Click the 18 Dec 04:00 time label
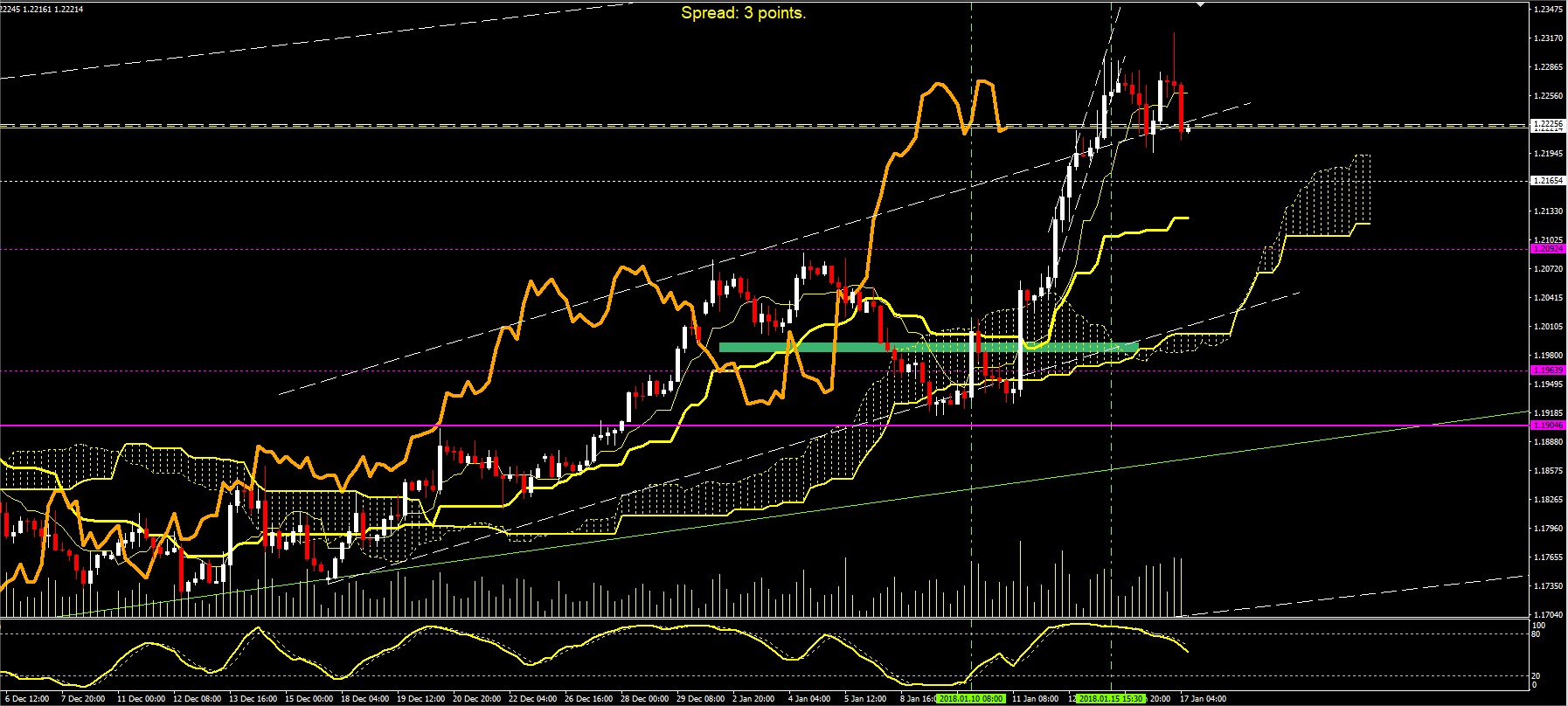Screen dimensions: 1568x706 pos(365,699)
